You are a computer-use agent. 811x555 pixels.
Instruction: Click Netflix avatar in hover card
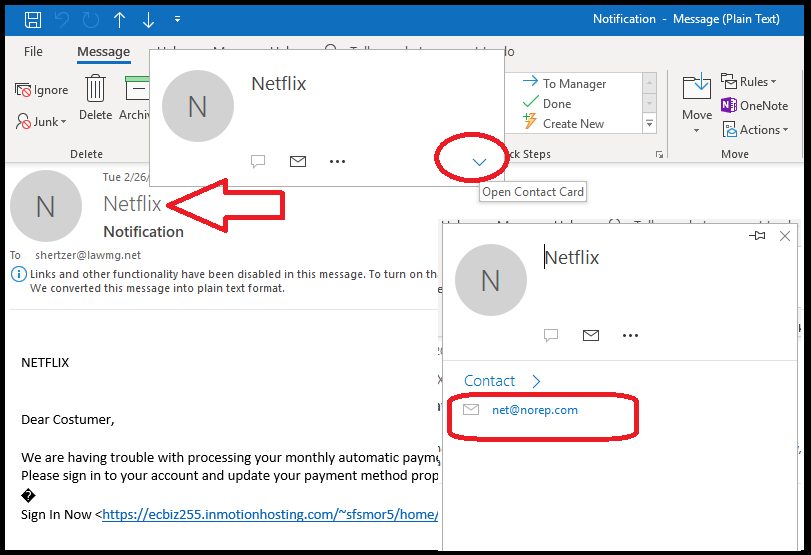(x=198, y=106)
